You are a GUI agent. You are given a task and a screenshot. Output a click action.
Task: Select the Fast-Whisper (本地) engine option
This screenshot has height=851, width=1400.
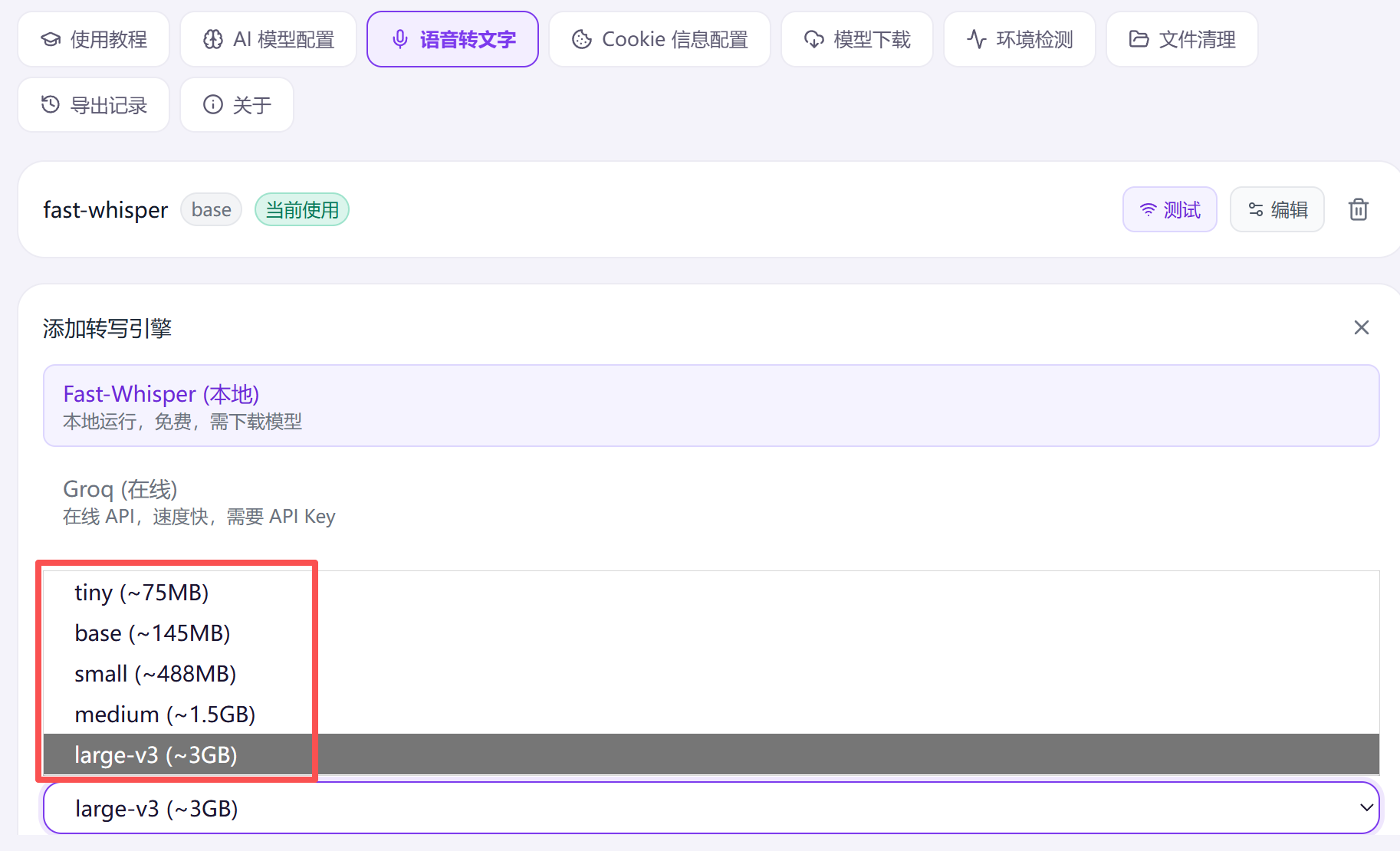[x=712, y=406]
